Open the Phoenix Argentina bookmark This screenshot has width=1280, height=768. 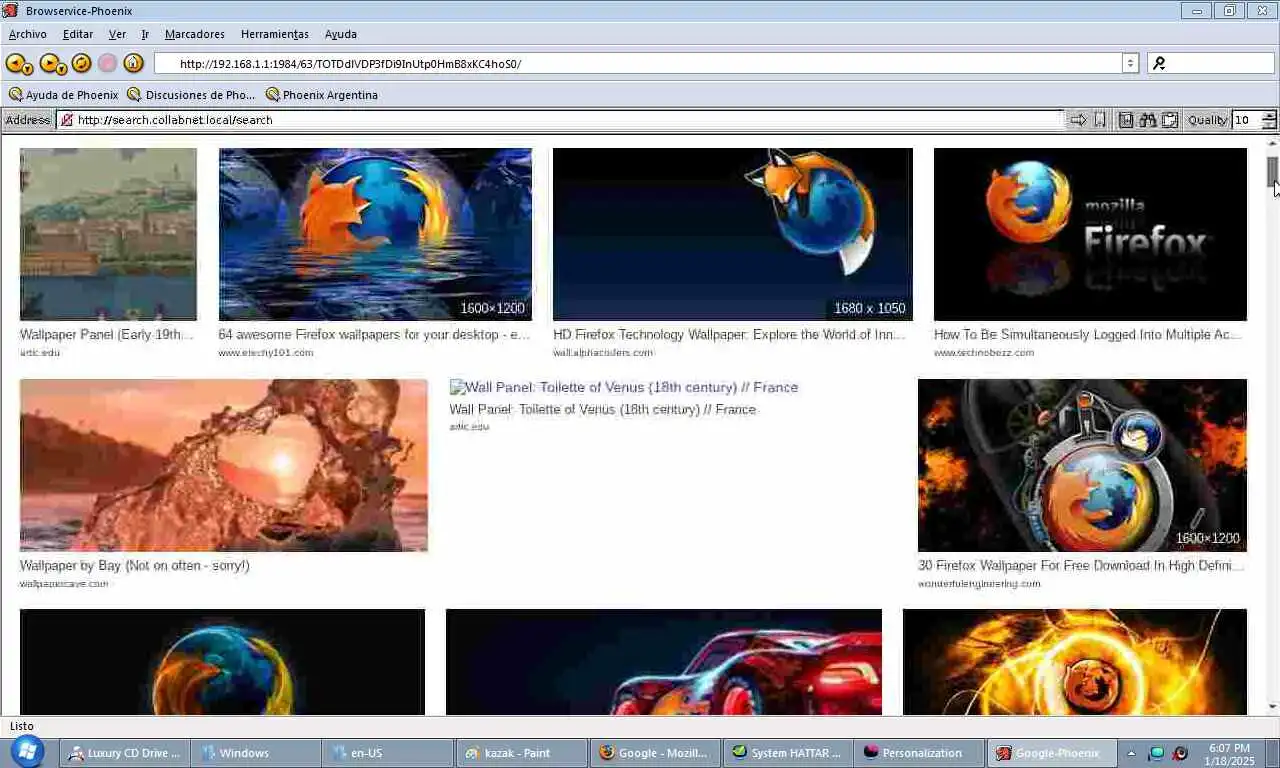322,95
